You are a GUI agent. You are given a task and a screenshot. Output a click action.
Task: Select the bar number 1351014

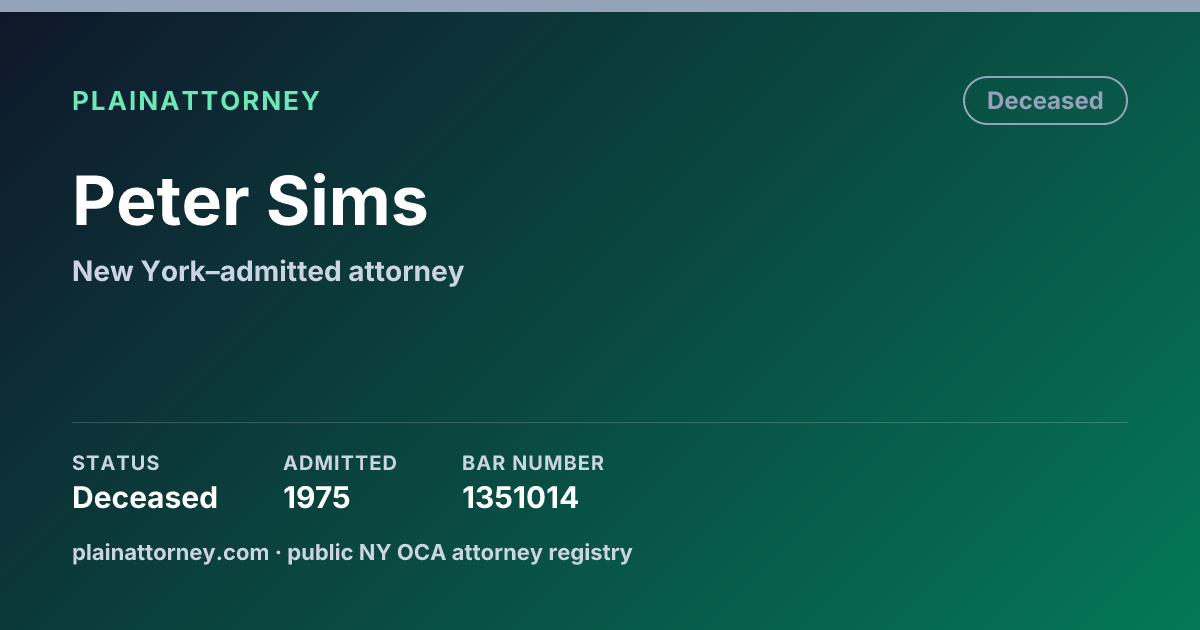pos(520,497)
